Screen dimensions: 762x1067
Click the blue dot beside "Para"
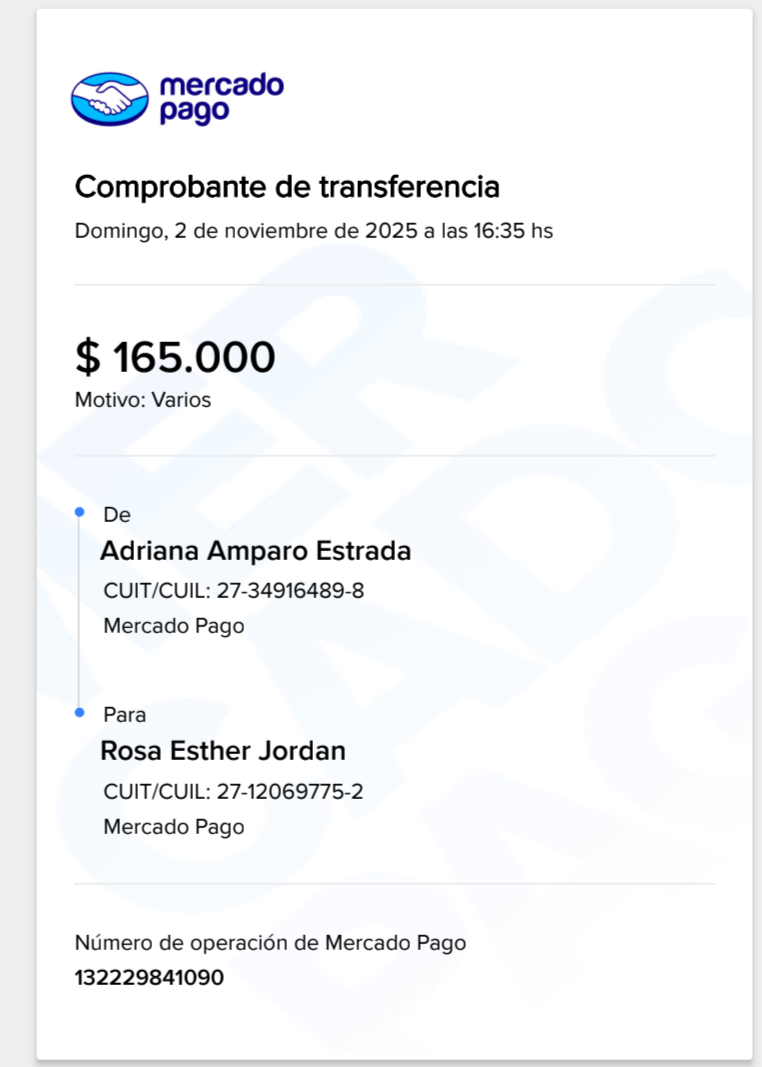point(79,712)
